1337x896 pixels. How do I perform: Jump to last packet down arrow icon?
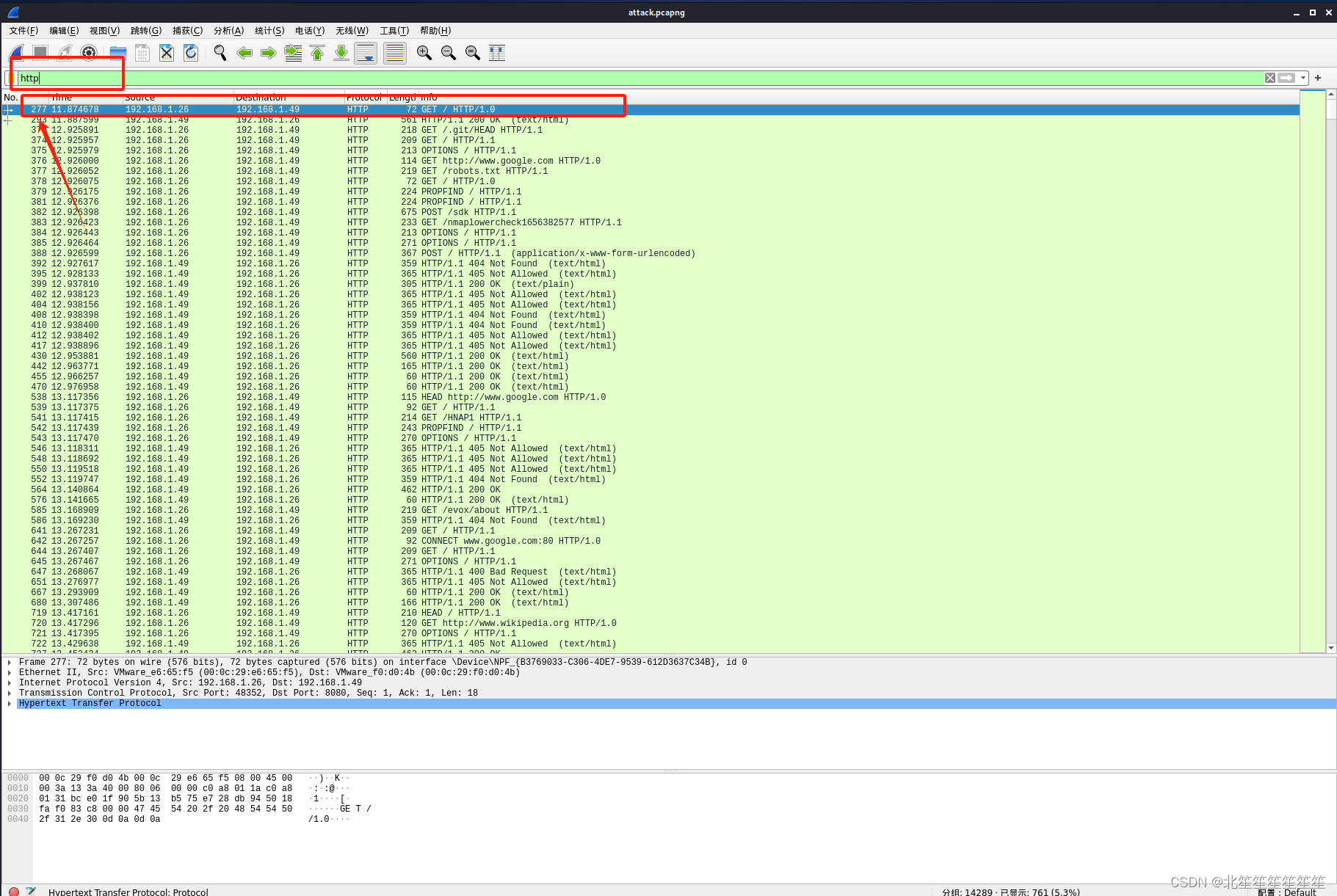click(341, 53)
